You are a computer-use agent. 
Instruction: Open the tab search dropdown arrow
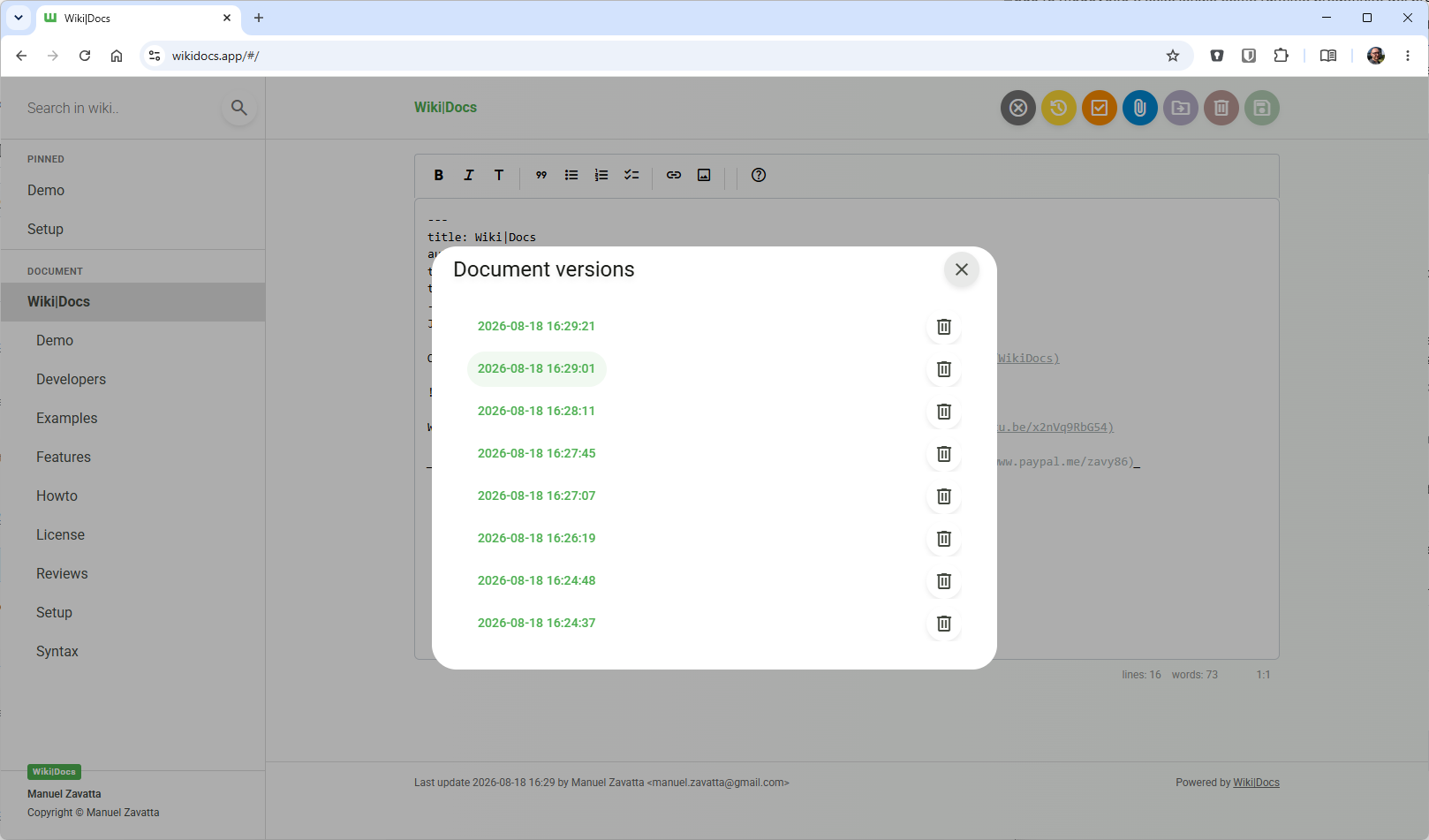(x=19, y=18)
